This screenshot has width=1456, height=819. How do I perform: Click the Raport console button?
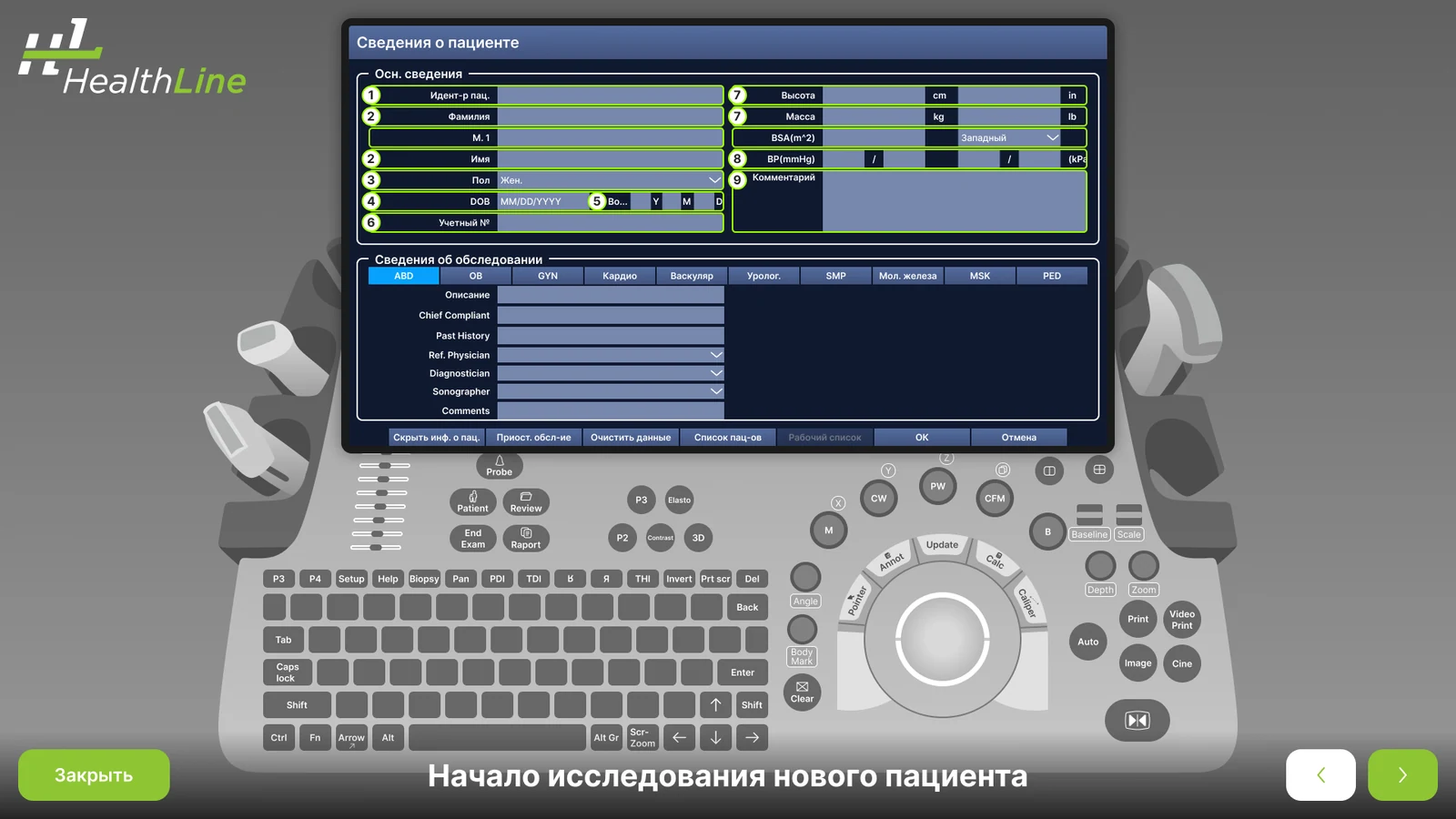pyautogui.click(x=526, y=539)
